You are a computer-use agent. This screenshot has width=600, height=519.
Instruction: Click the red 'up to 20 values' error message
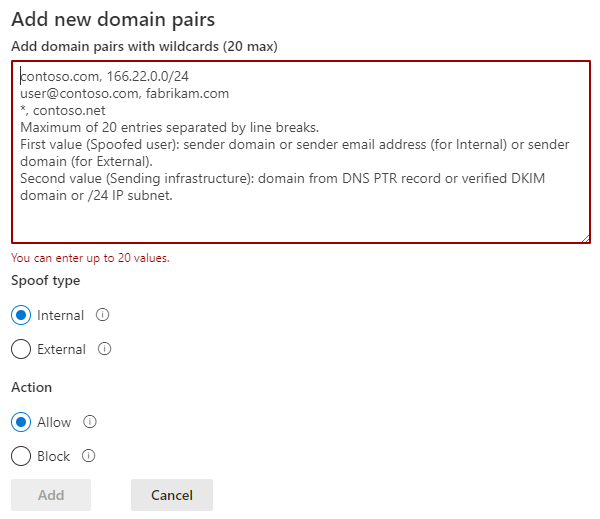point(90,258)
